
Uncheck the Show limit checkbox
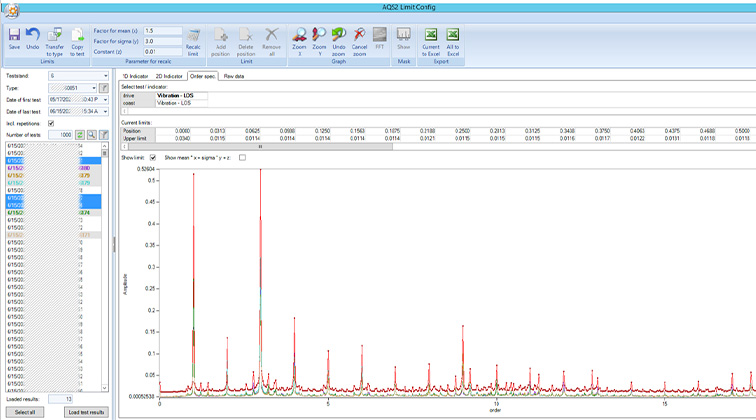pos(153,158)
